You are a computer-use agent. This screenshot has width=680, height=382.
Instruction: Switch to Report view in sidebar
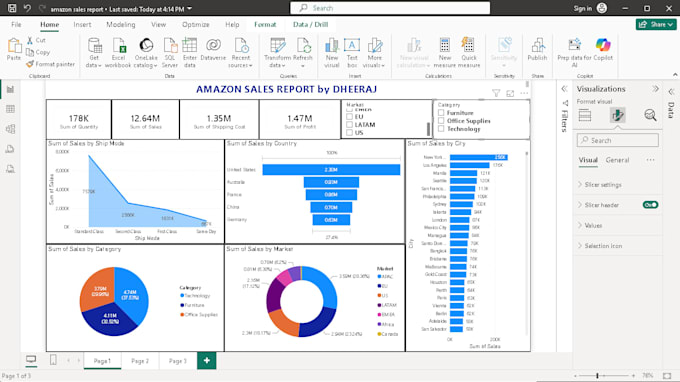click(x=10, y=89)
